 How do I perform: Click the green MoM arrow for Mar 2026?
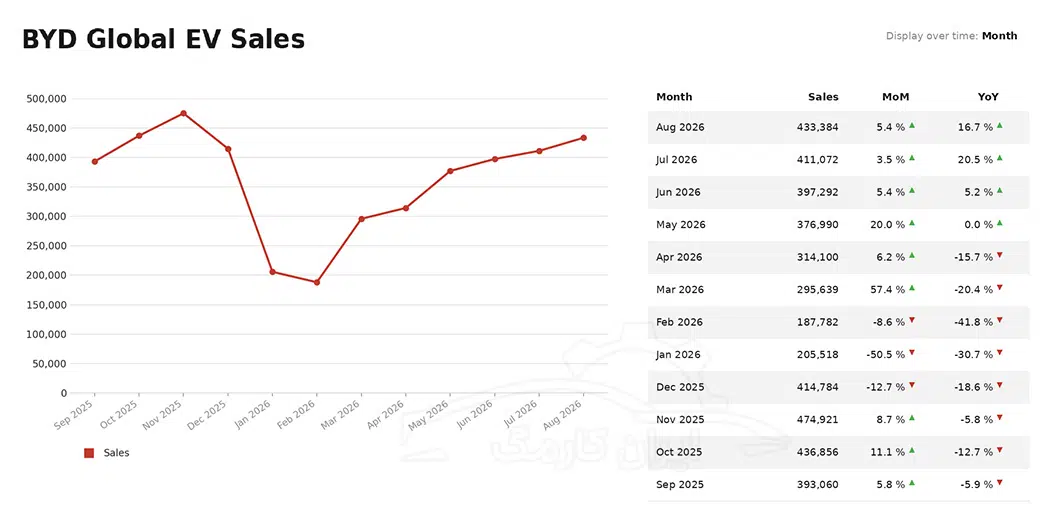click(912, 288)
